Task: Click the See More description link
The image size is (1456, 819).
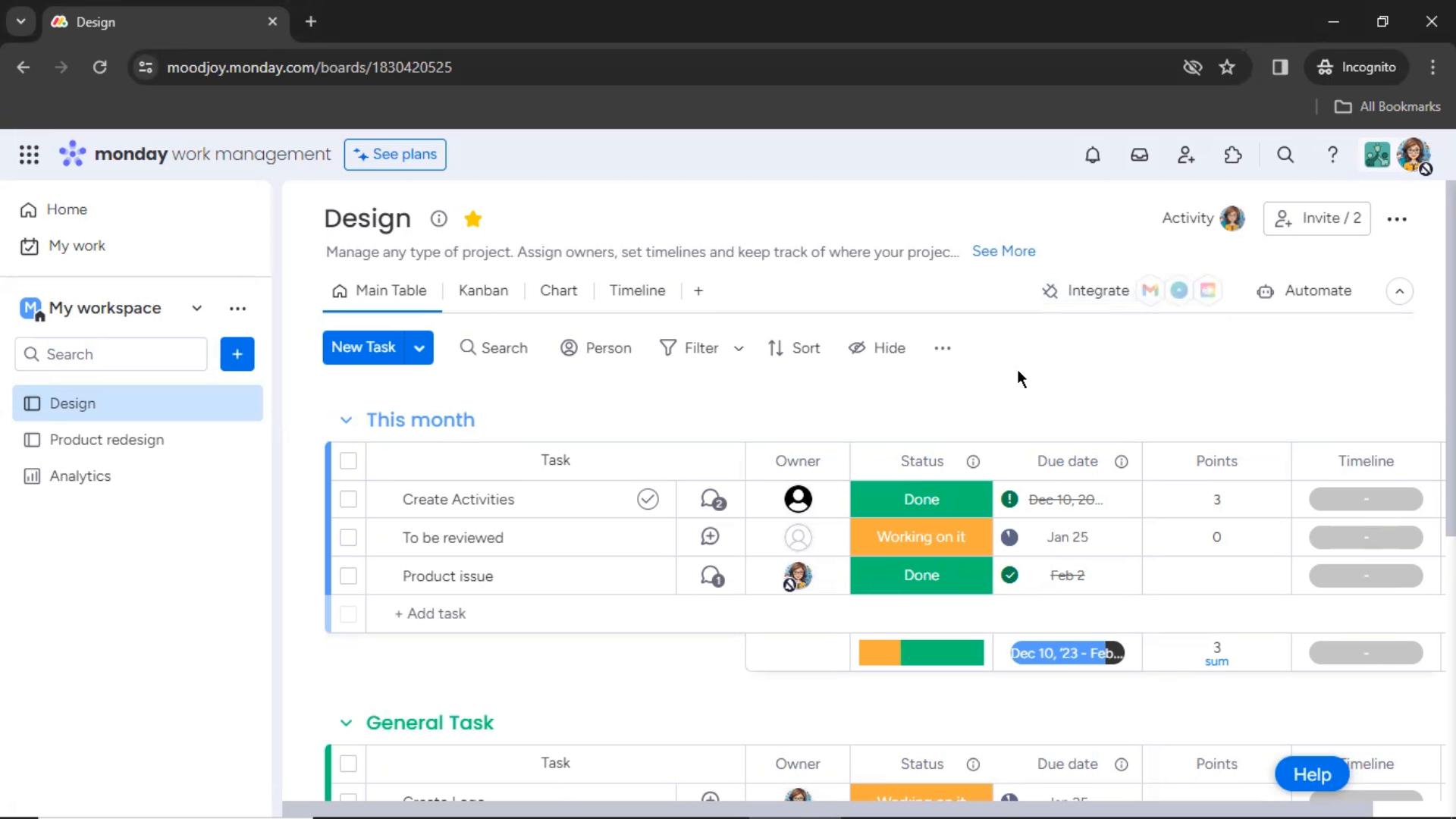Action: 1004,251
